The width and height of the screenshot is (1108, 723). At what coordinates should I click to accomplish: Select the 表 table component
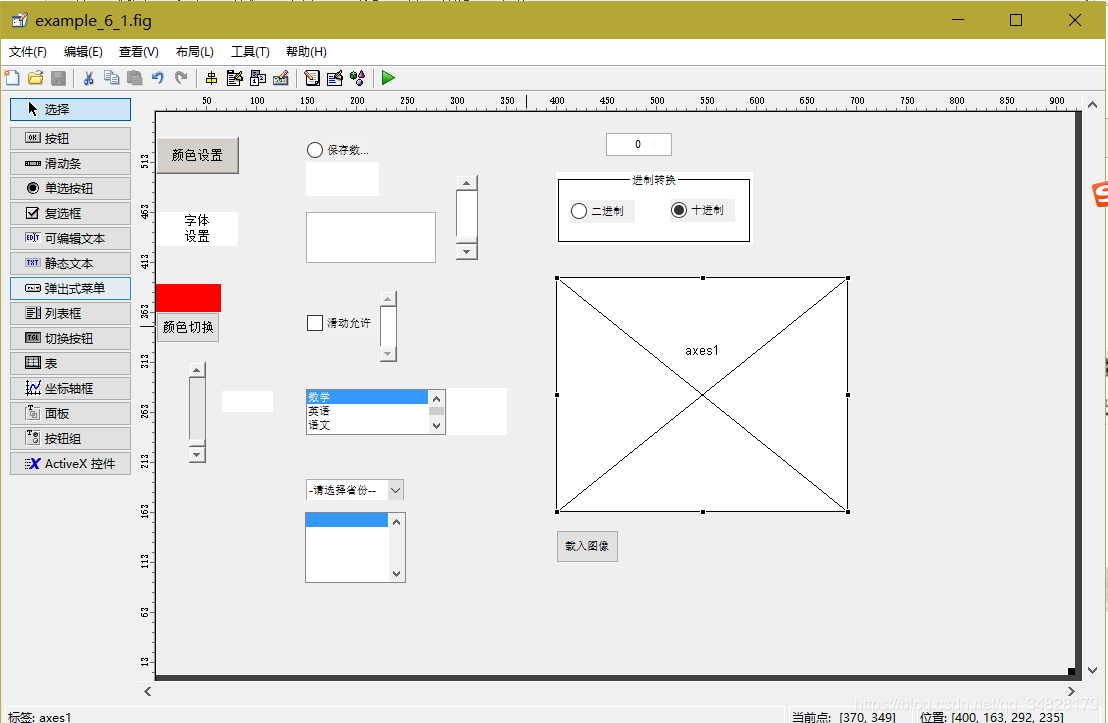point(71,363)
